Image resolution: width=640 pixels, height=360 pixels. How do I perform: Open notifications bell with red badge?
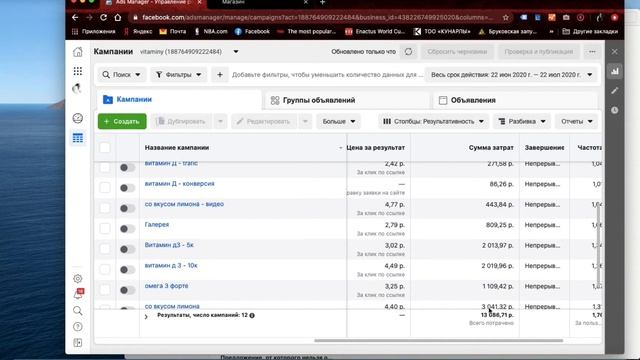78,294
